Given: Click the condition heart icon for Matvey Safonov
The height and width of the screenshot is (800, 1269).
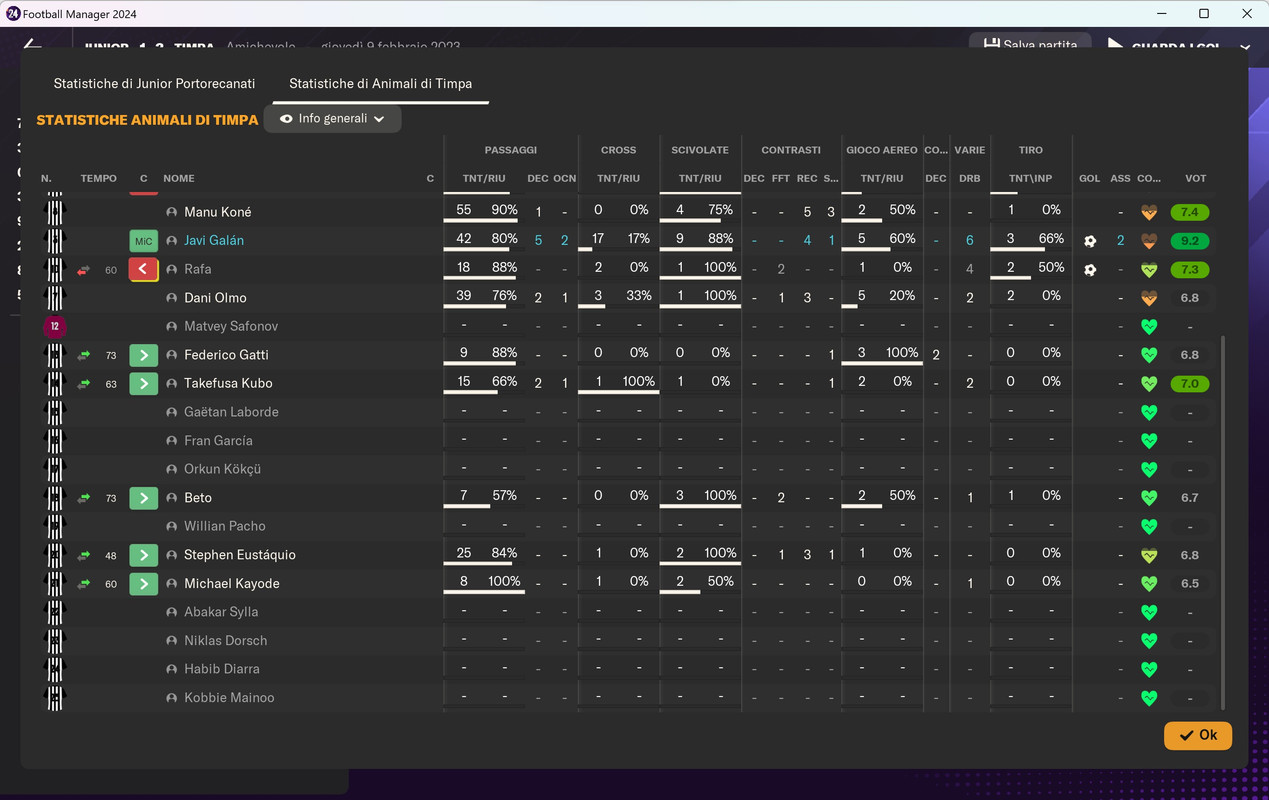Looking at the screenshot, I should coord(1149,327).
